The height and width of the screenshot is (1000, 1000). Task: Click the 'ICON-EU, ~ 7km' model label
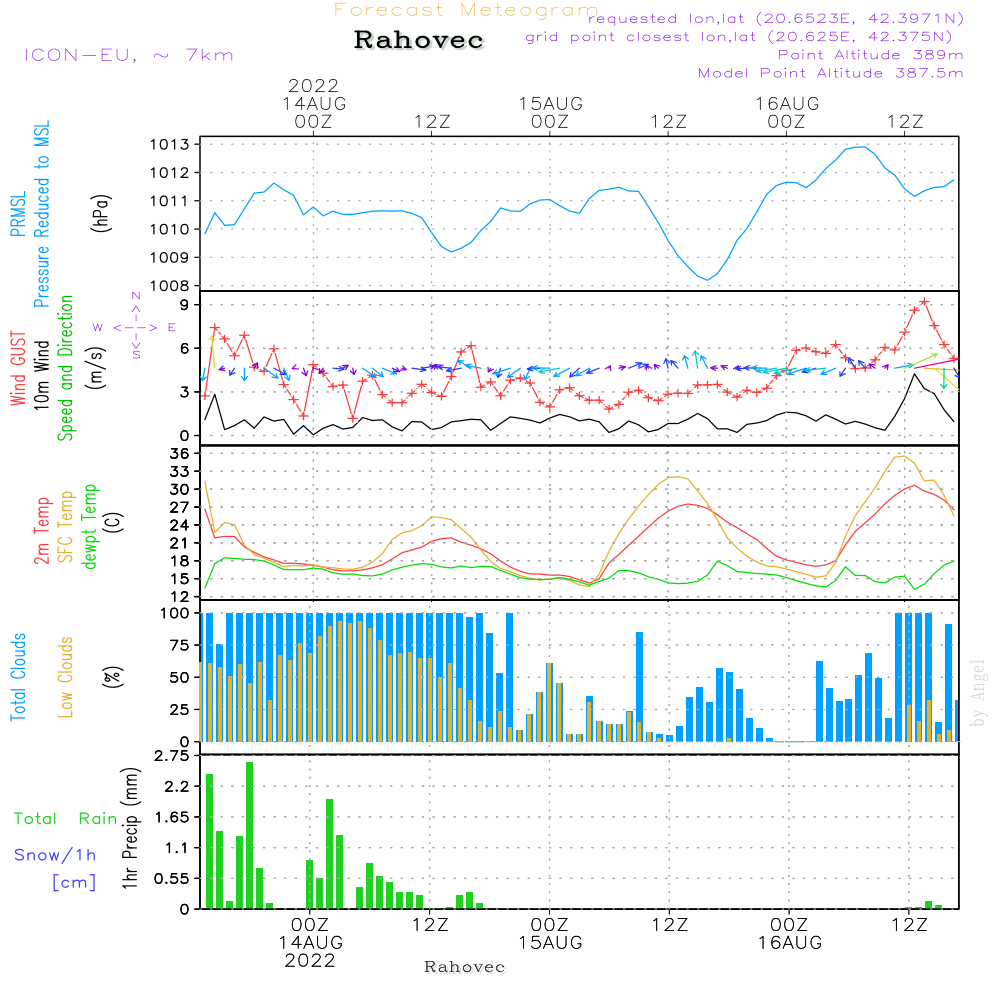click(x=129, y=55)
